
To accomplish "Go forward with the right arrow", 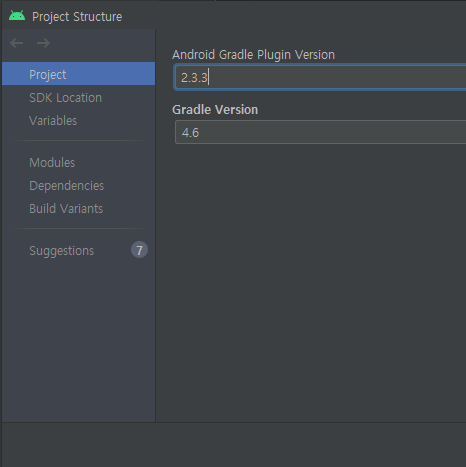I will (x=43, y=43).
